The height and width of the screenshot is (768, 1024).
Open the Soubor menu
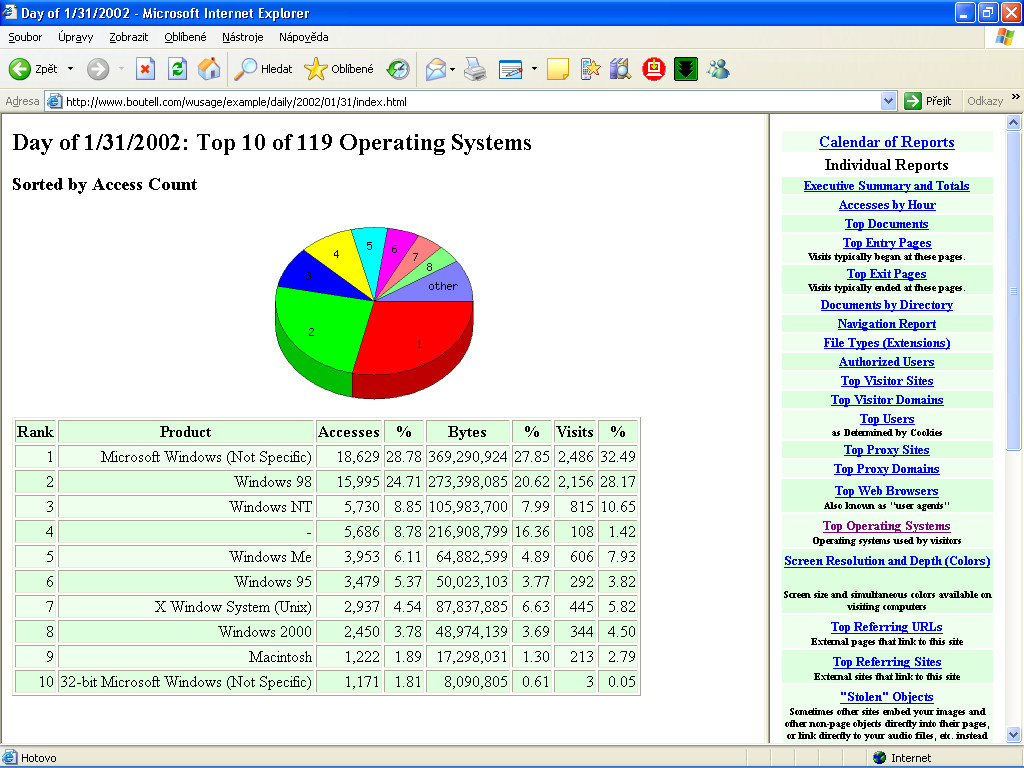(x=25, y=37)
